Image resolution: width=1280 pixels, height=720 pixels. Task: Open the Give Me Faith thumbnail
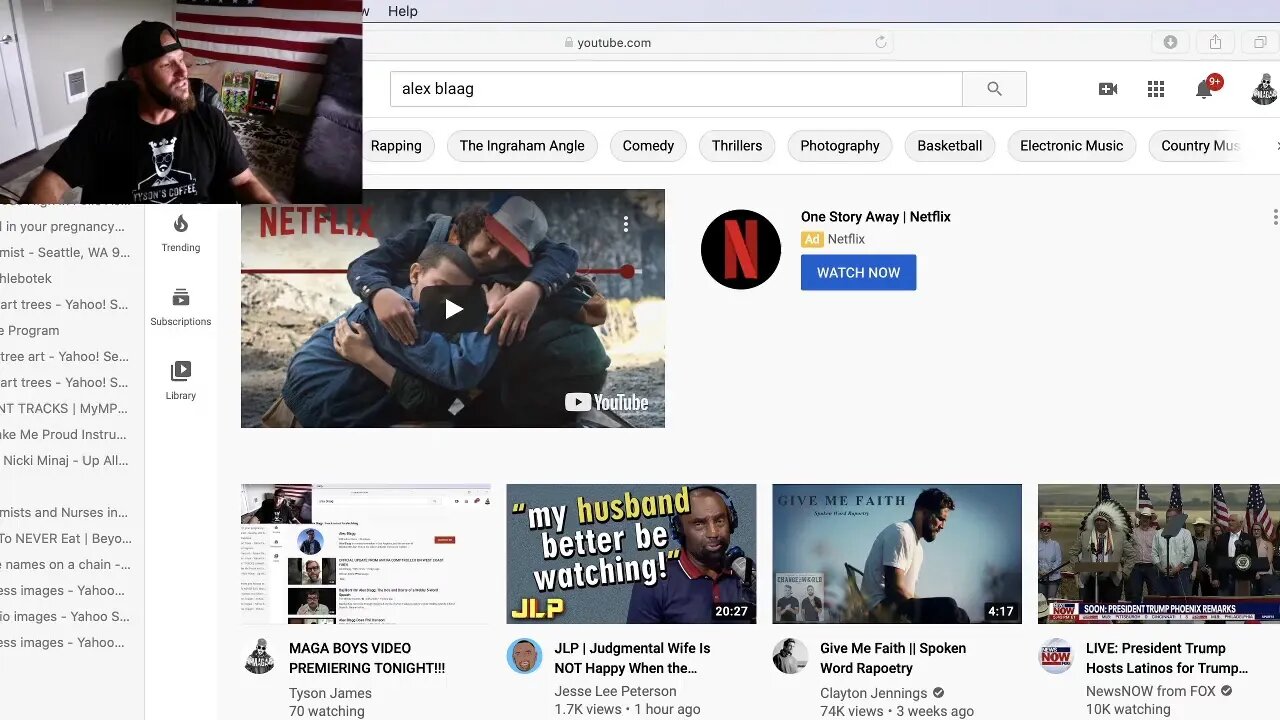tap(897, 553)
